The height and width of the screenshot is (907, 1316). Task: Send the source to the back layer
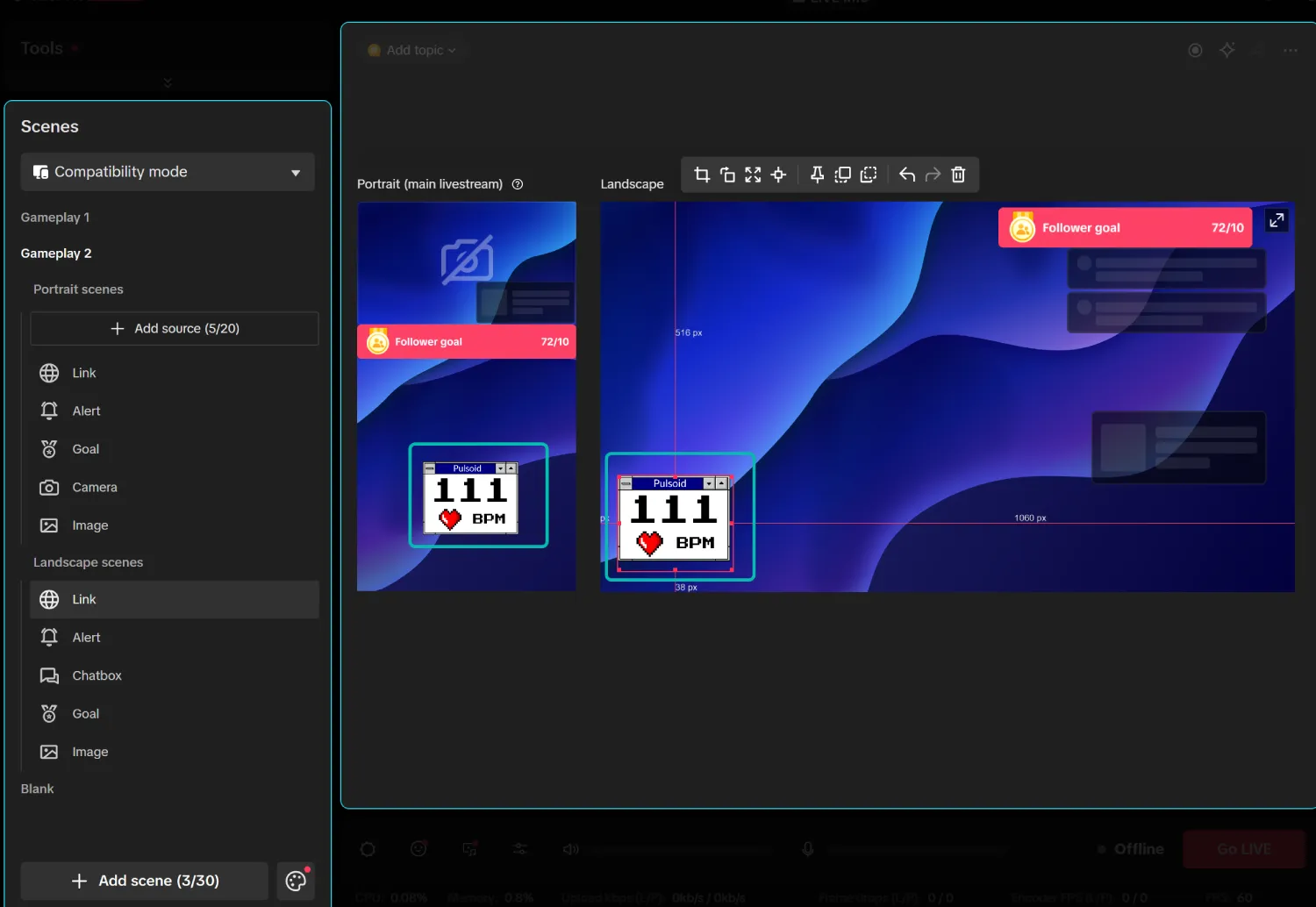(x=869, y=175)
